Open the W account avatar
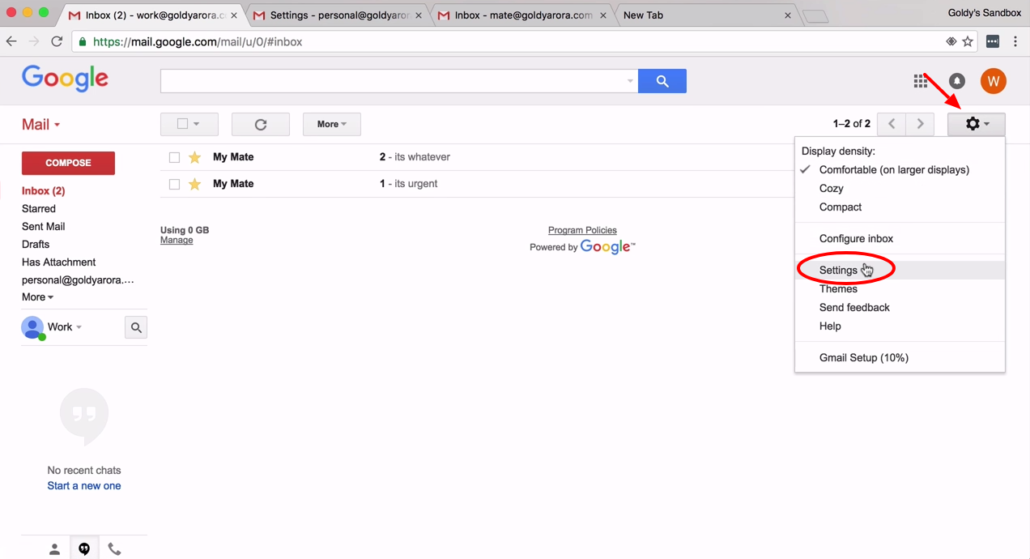 tap(993, 81)
